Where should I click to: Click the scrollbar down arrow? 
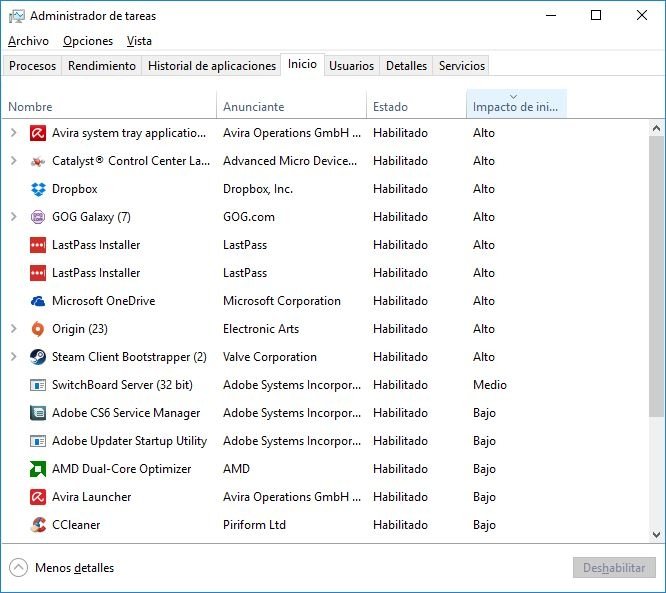point(656,535)
